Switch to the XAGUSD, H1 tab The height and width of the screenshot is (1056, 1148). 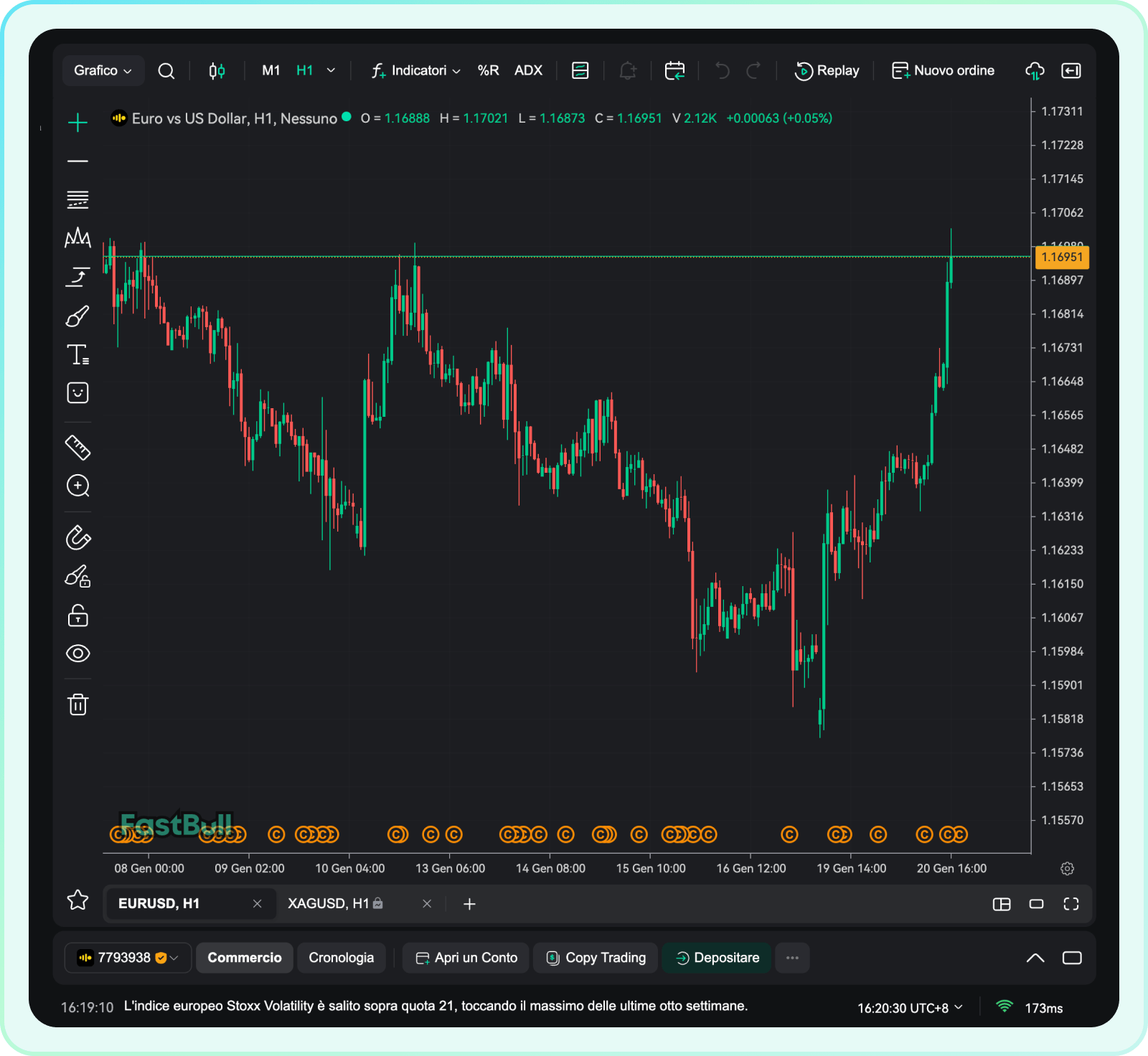point(334,904)
